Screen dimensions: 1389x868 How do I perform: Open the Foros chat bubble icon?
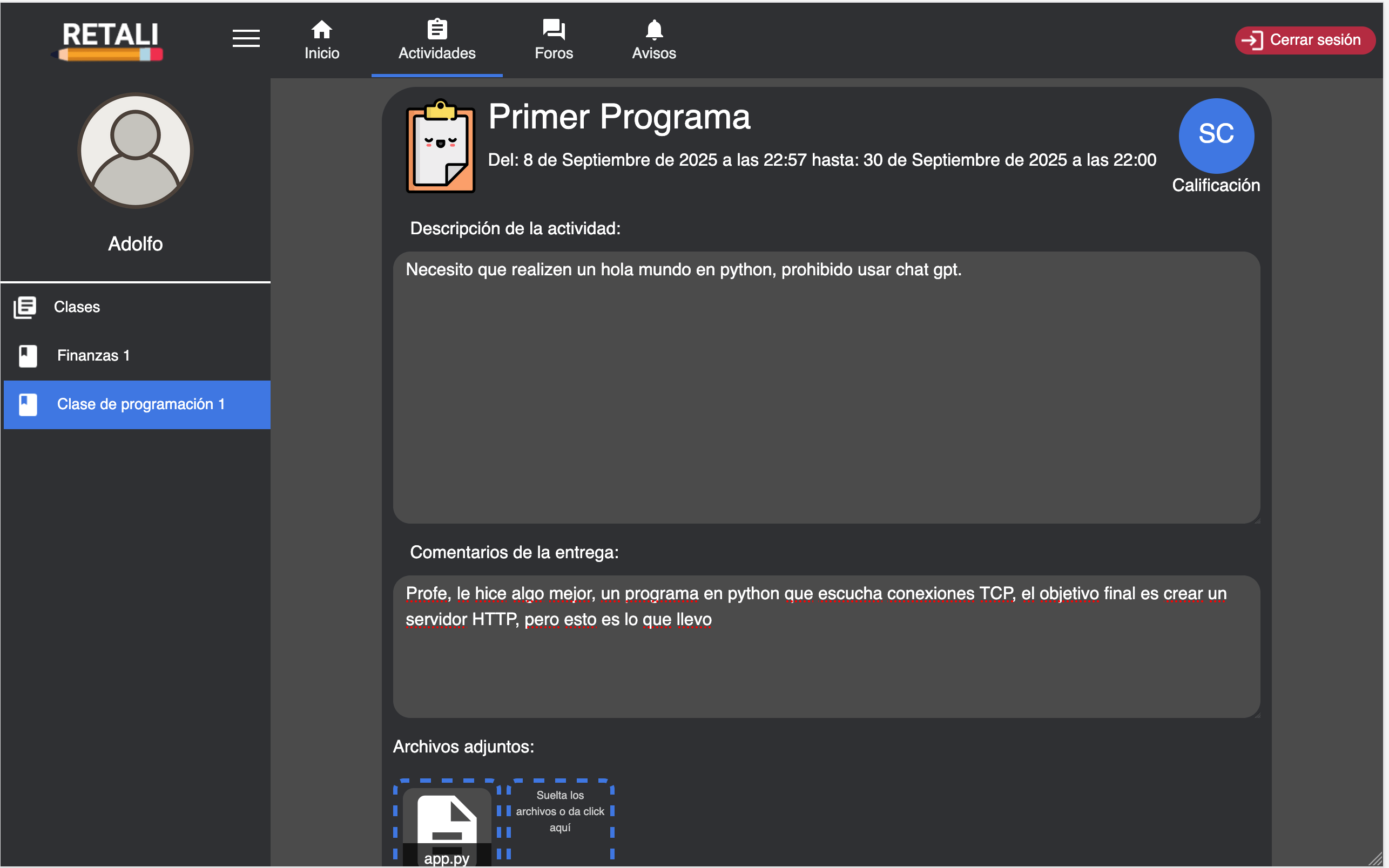(x=553, y=28)
